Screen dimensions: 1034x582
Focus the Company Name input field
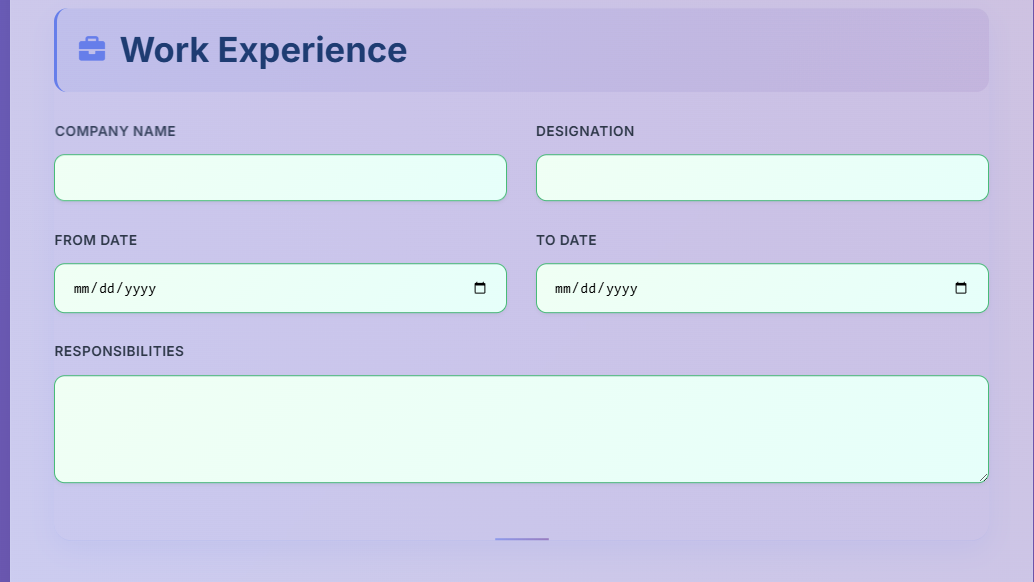280,177
